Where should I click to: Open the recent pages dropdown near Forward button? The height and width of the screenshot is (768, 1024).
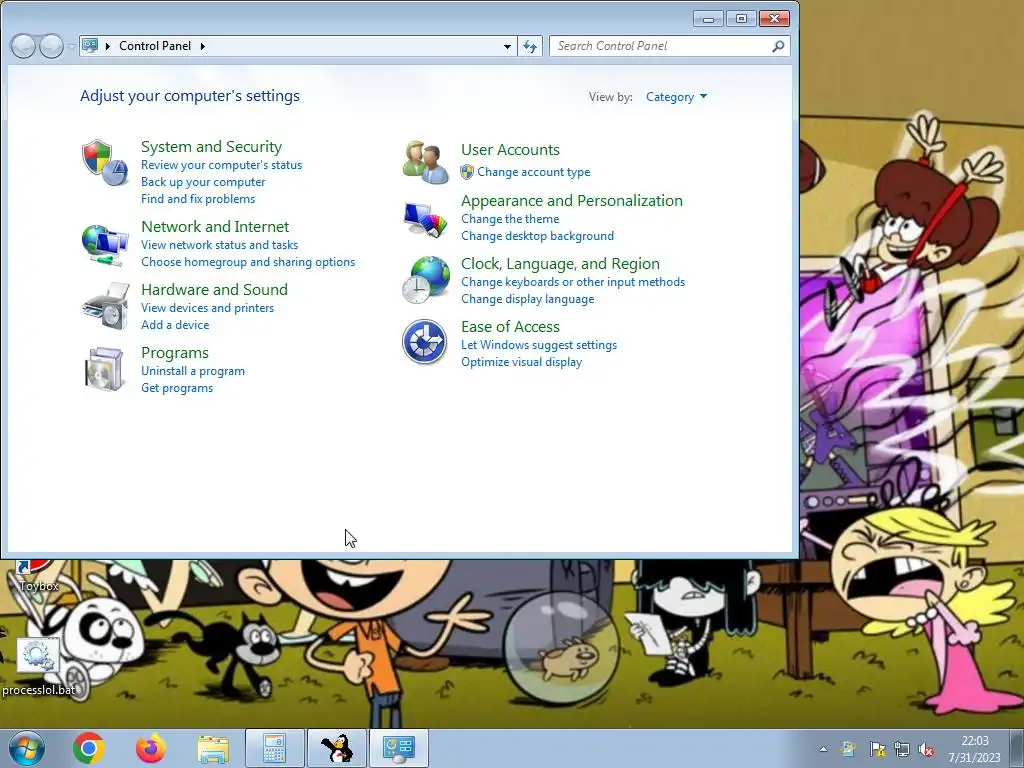tap(71, 46)
